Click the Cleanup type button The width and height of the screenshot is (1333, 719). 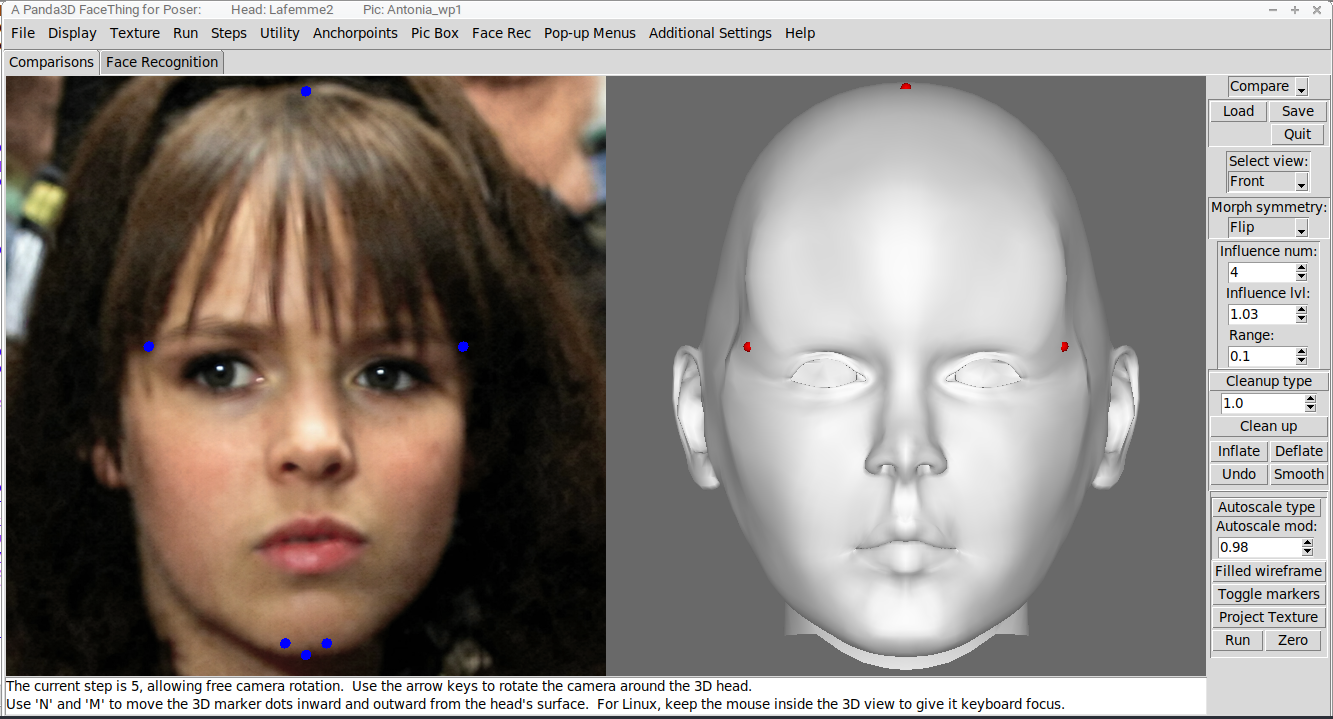(x=1269, y=381)
